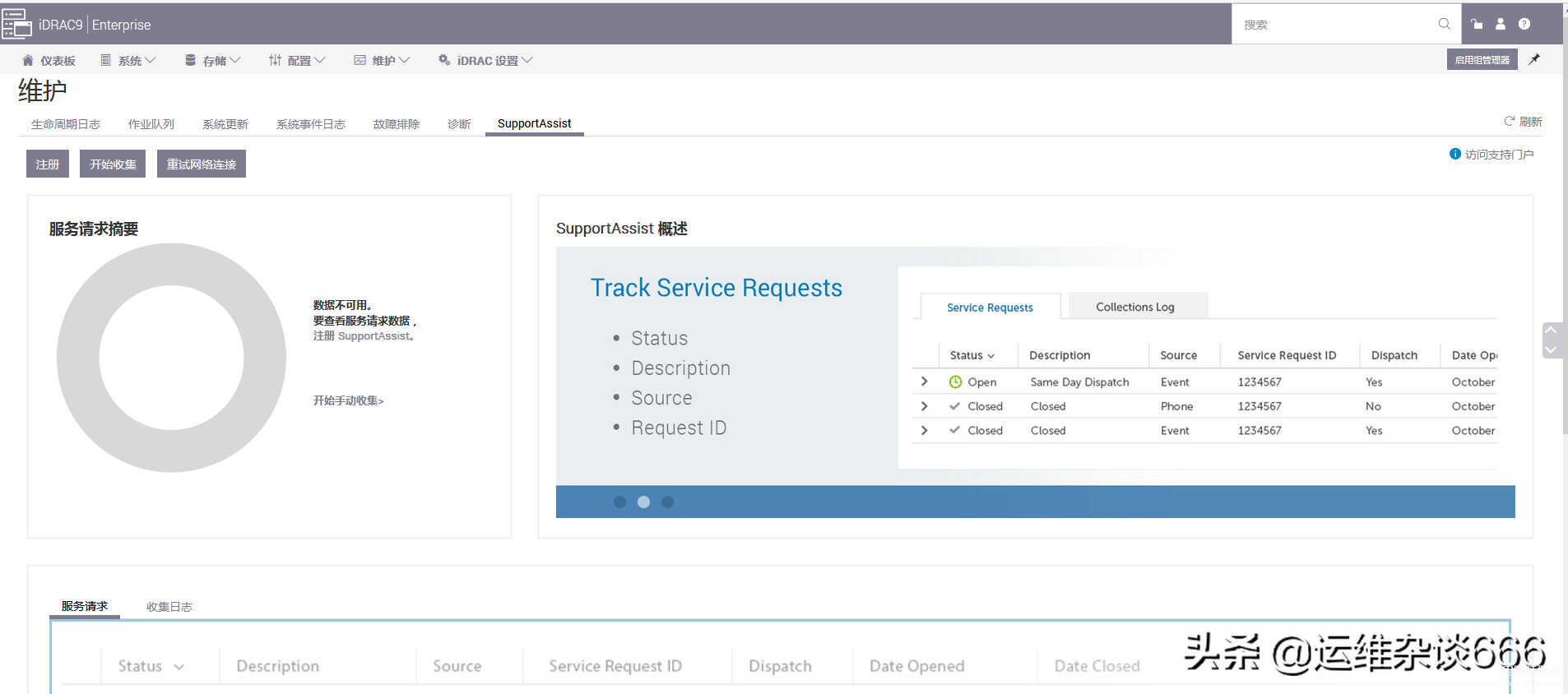Expand the 系统 menu
This screenshot has width=1568, height=694.
[128, 60]
